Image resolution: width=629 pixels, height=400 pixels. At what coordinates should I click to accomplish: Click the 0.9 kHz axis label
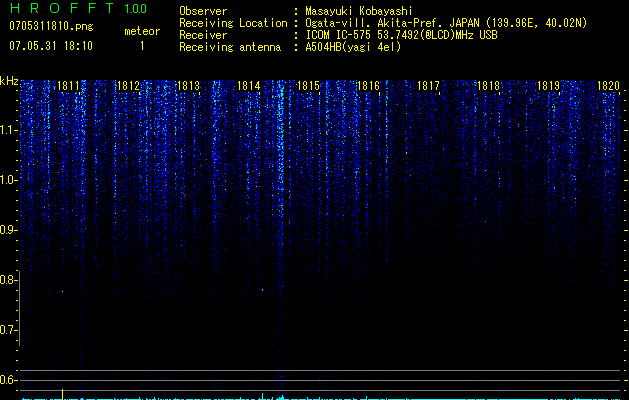8,230
